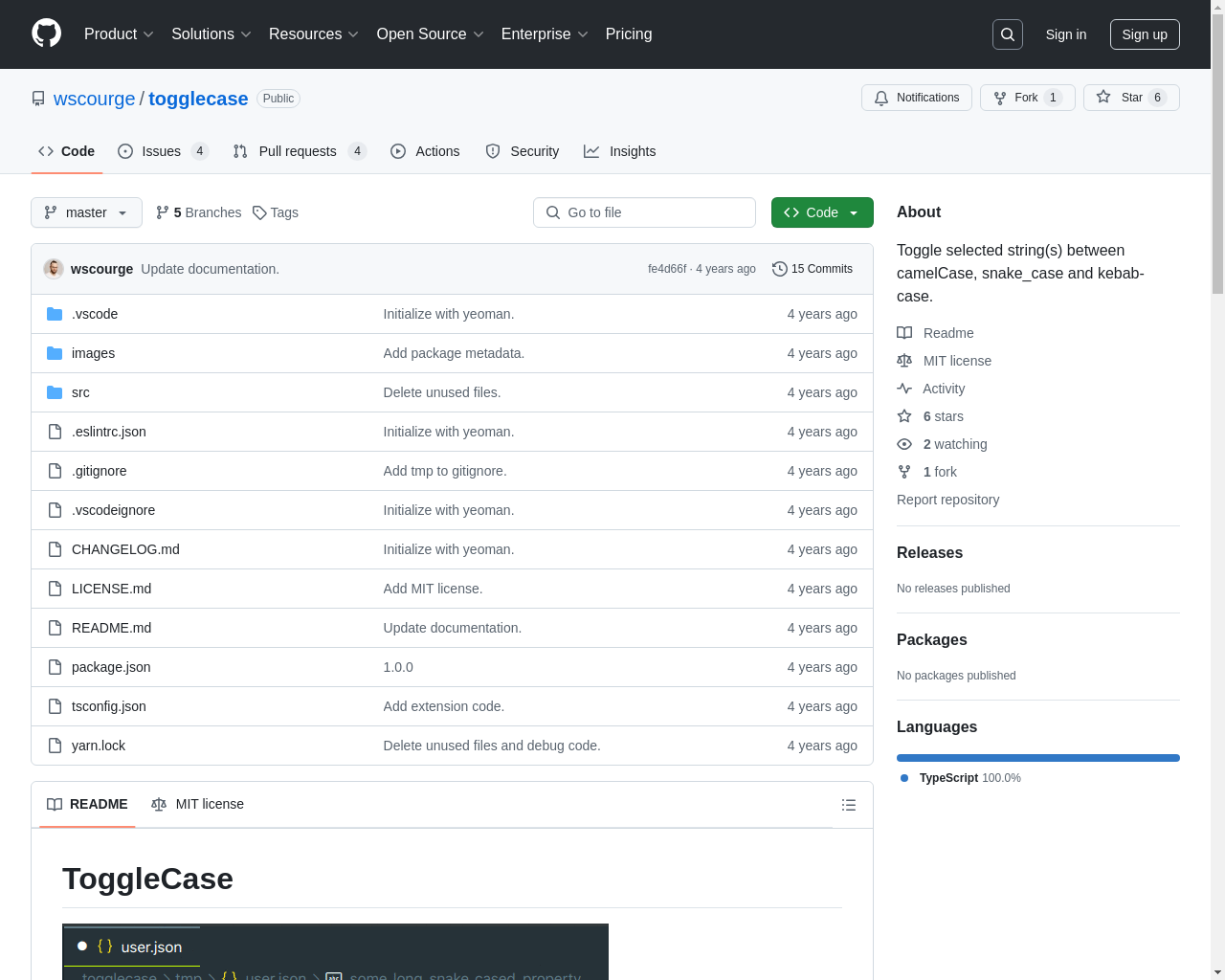This screenshot has height=980, width=1225.
Task: Click the file icon beside CHANGELOG.md
Action: pos(55,549)
